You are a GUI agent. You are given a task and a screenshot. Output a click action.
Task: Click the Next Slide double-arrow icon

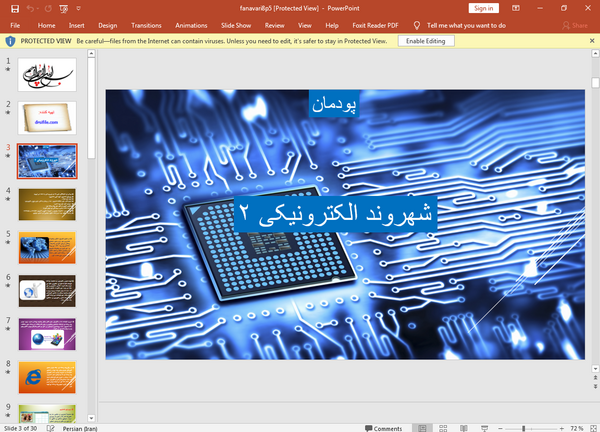(595, 386)
